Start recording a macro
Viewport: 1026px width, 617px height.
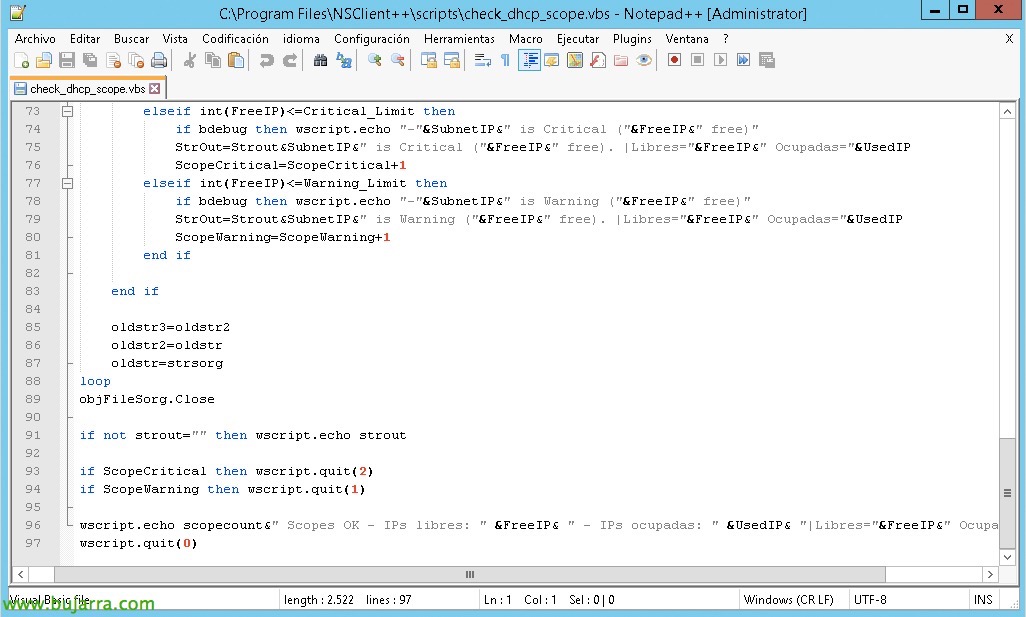[674, 61]
